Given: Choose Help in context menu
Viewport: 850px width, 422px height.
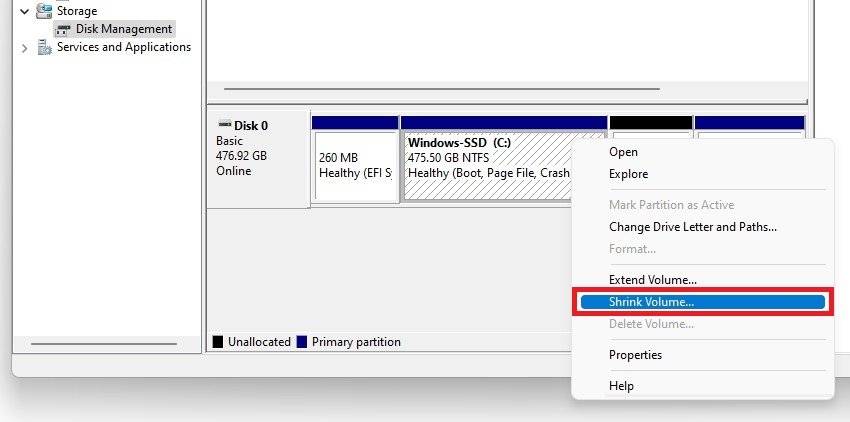Looking at the screenshot, I should (703, 386).
